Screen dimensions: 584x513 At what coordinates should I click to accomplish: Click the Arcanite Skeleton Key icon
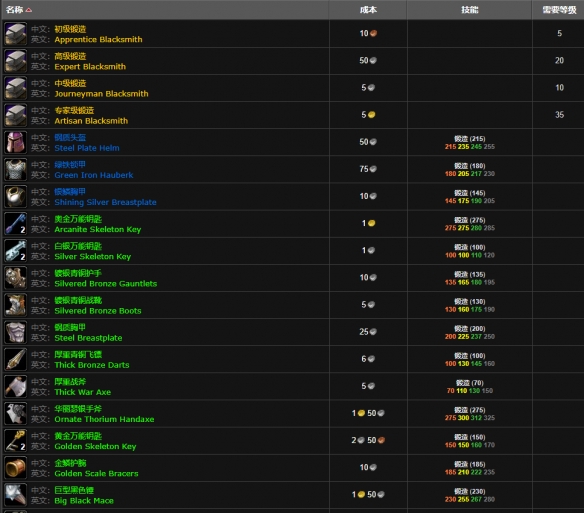pos(16,224)
